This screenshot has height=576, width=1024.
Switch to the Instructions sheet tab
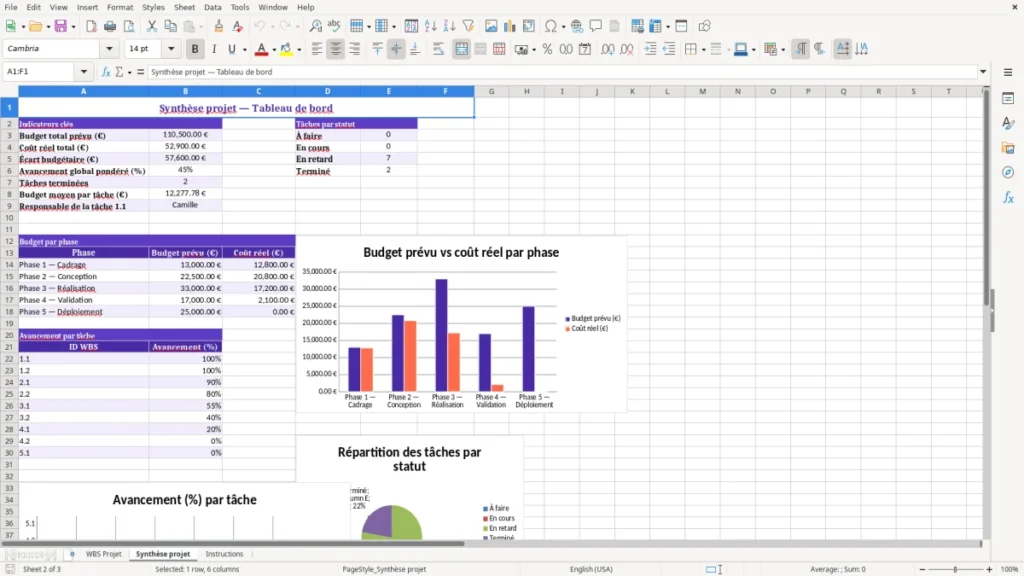[224, 554]
